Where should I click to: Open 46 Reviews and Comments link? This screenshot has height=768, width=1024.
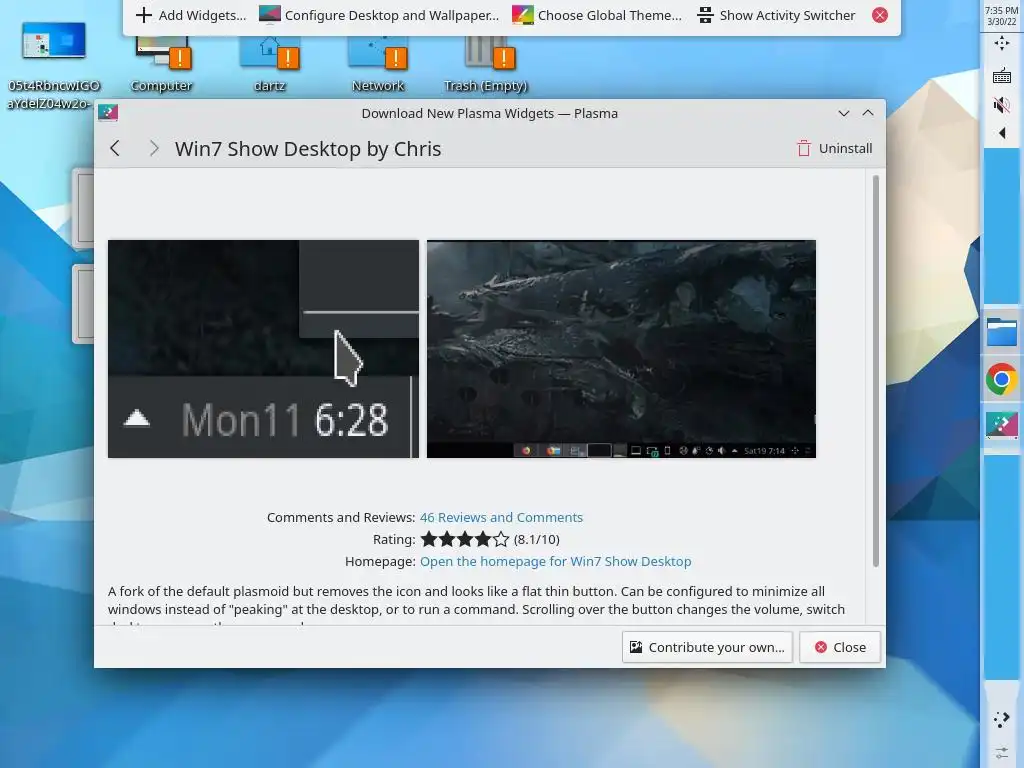pyautogui.click(x=501, y=517)
